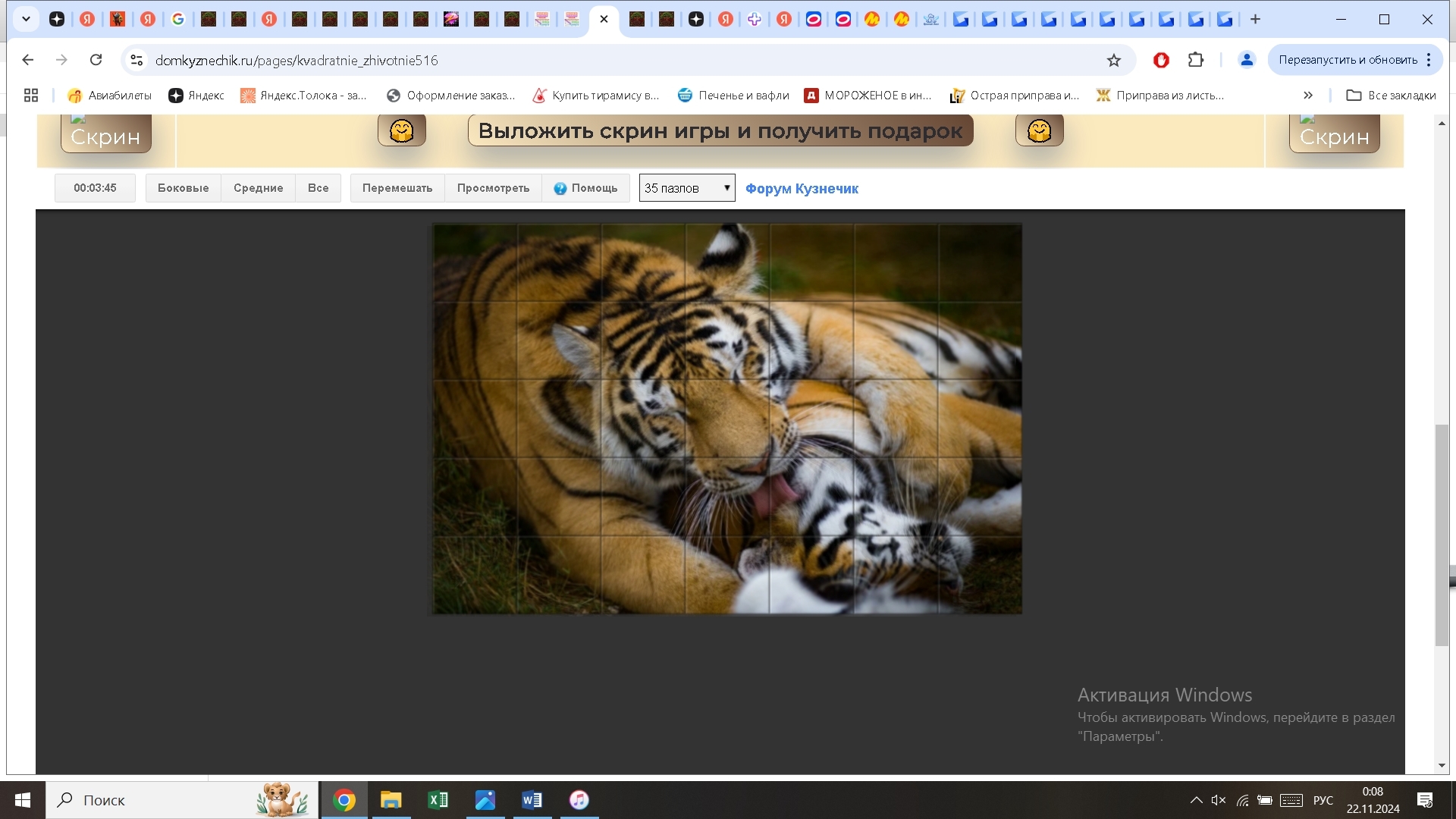This screenshot has height=819, width=1456.
Task: Click the left Скрин button
Action: (105, 133)
